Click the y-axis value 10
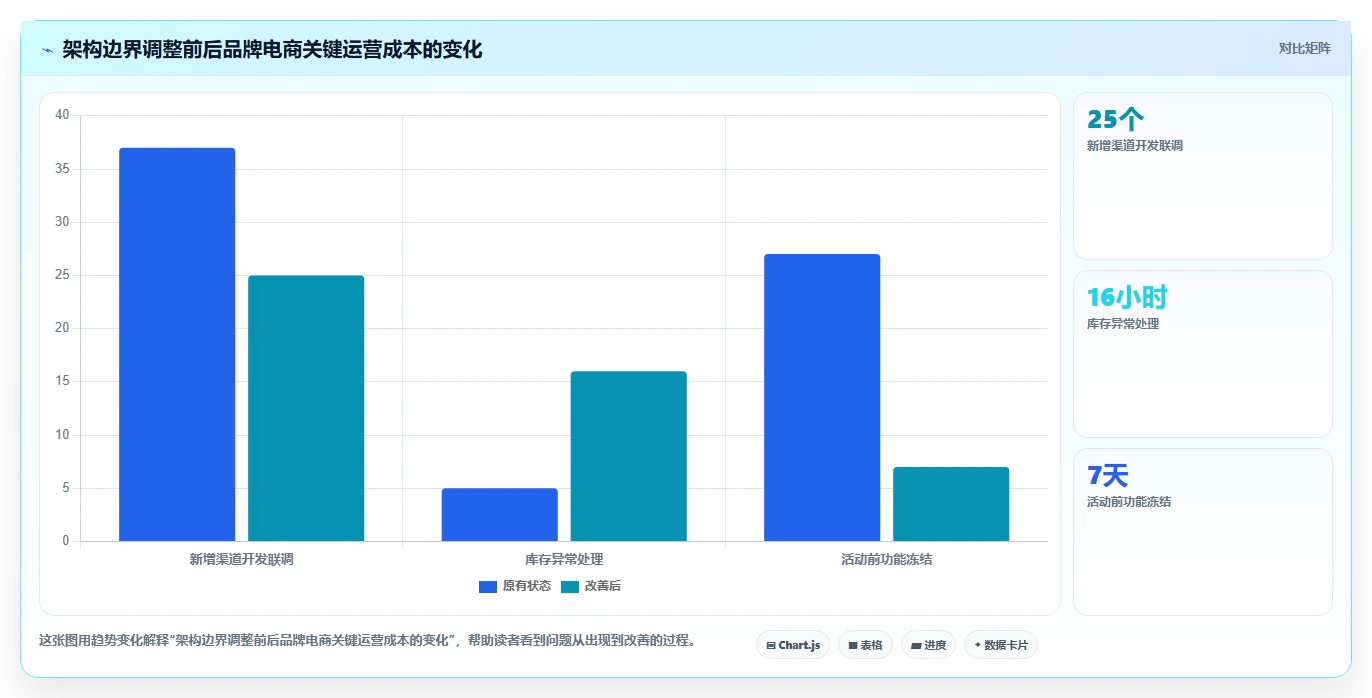The width and height of the screenshot is (1372, 698). (x=62, y=435)
